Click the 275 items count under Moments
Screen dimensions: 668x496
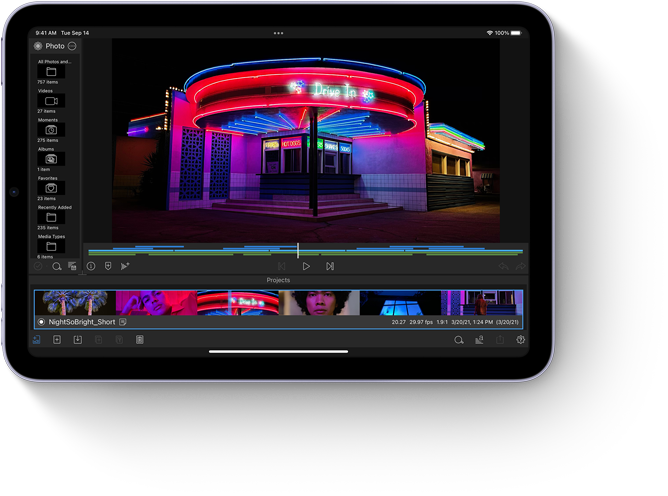click(x=47, y=140)
